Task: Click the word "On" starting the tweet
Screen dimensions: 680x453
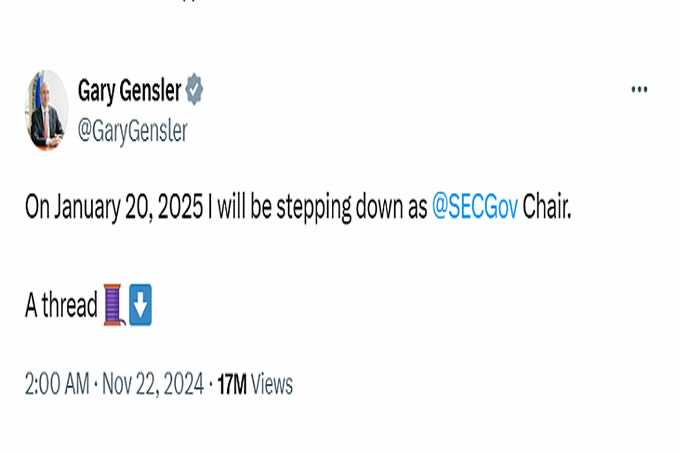Action: [x=37, y=208]
